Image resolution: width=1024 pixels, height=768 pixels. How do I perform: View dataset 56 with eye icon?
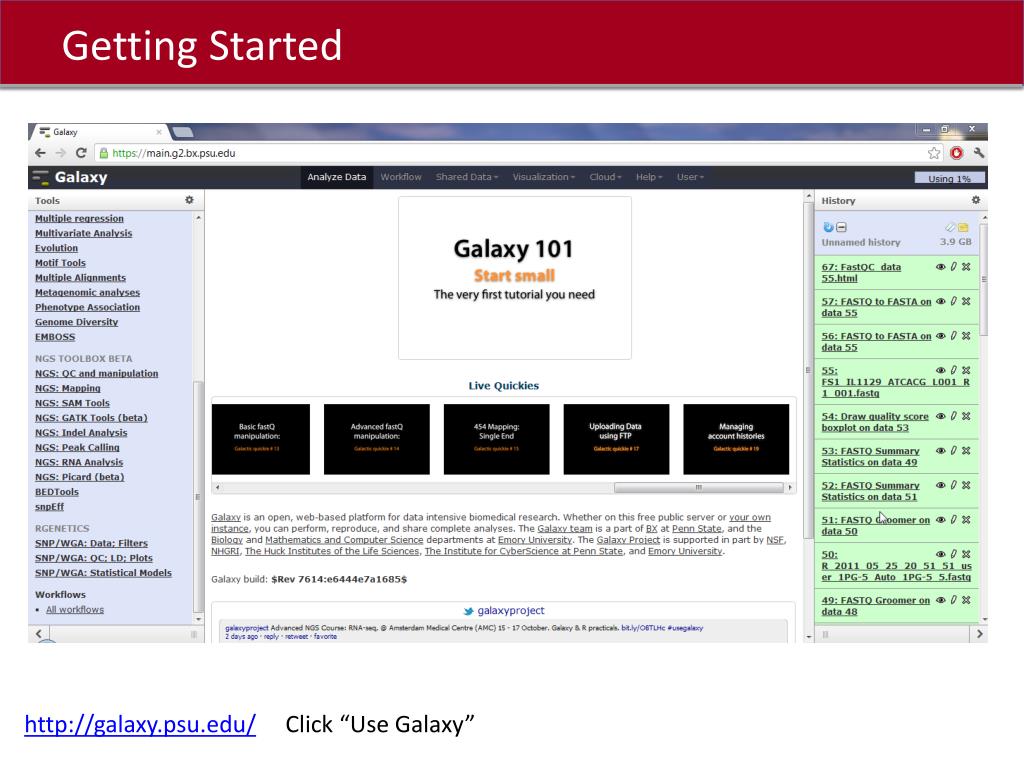(940, 336)
